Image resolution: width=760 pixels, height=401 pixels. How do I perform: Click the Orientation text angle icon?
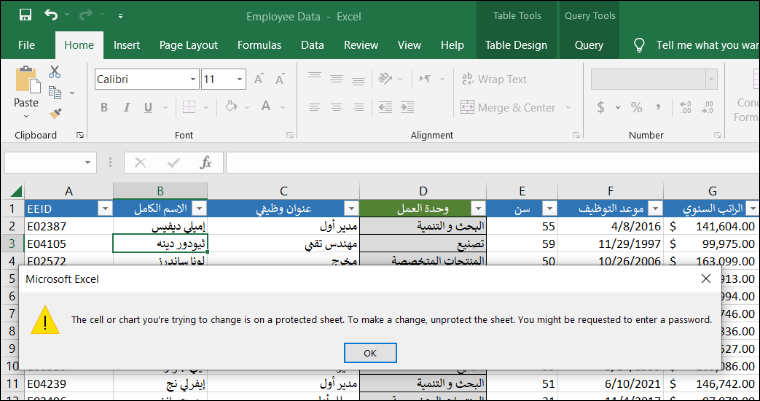tap(385, 78)
